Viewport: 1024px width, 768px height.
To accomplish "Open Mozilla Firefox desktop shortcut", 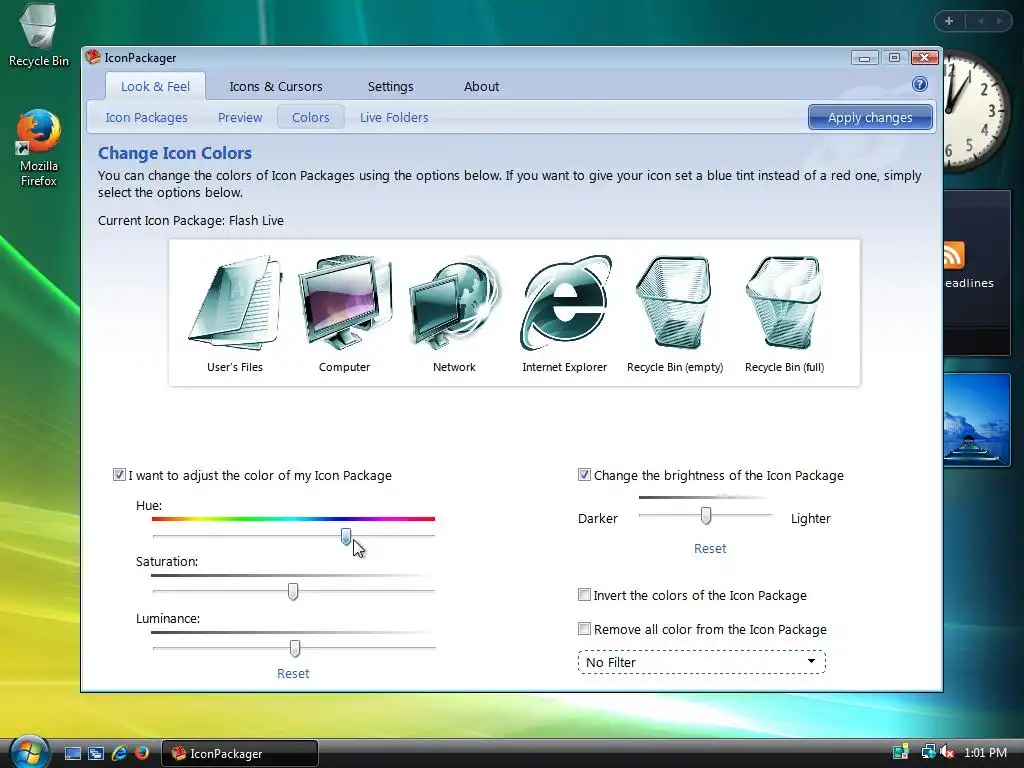I will [38, 148].
